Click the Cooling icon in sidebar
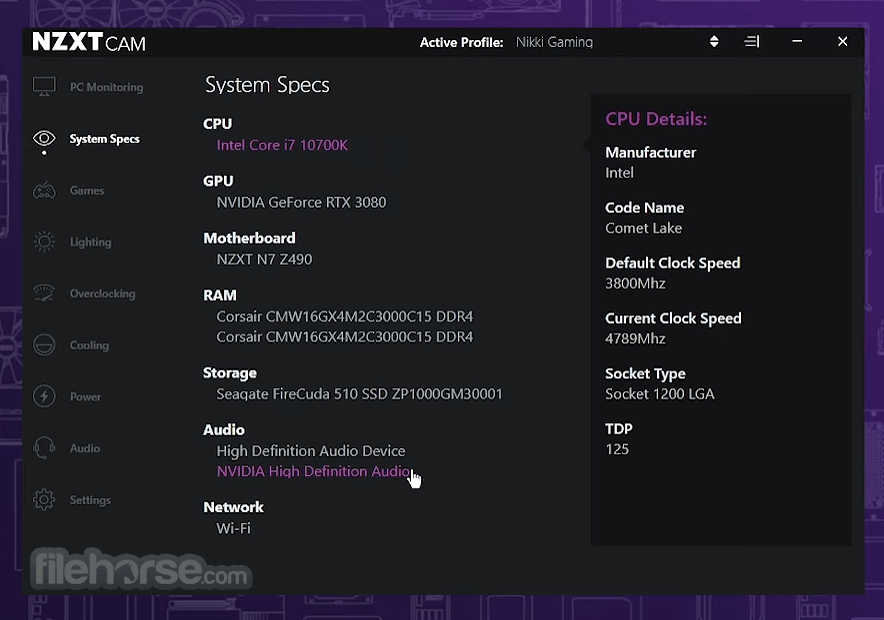884x620 pixels. 44,345
